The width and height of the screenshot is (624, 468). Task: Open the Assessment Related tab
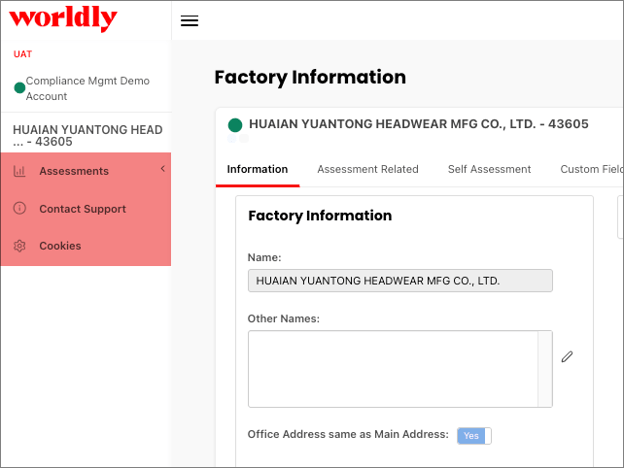click(x=368, y=169)
